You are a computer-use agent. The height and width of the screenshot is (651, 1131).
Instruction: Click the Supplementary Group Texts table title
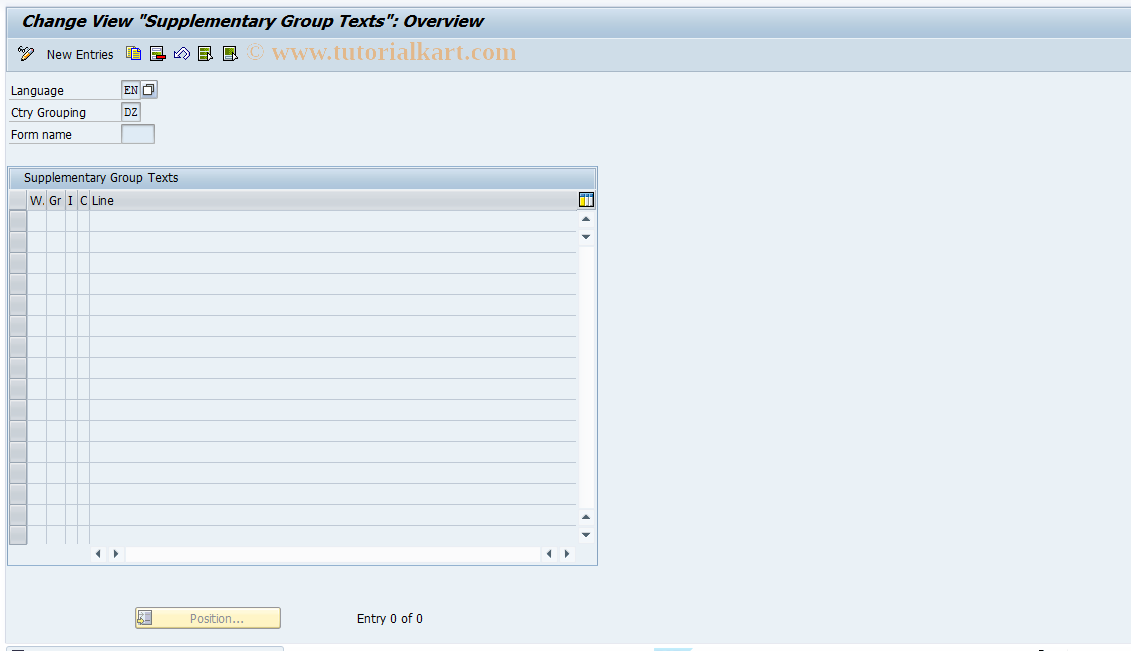(101, 177)
